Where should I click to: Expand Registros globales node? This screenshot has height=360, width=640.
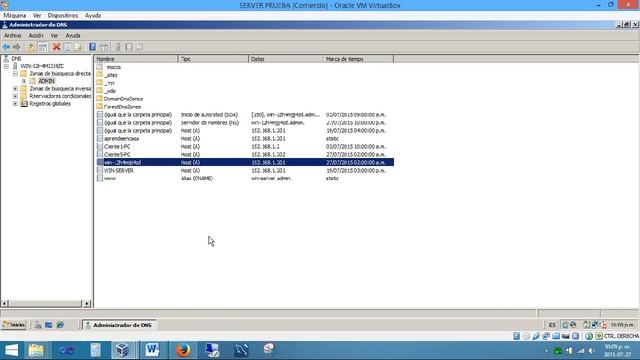[x=15, y=104]
